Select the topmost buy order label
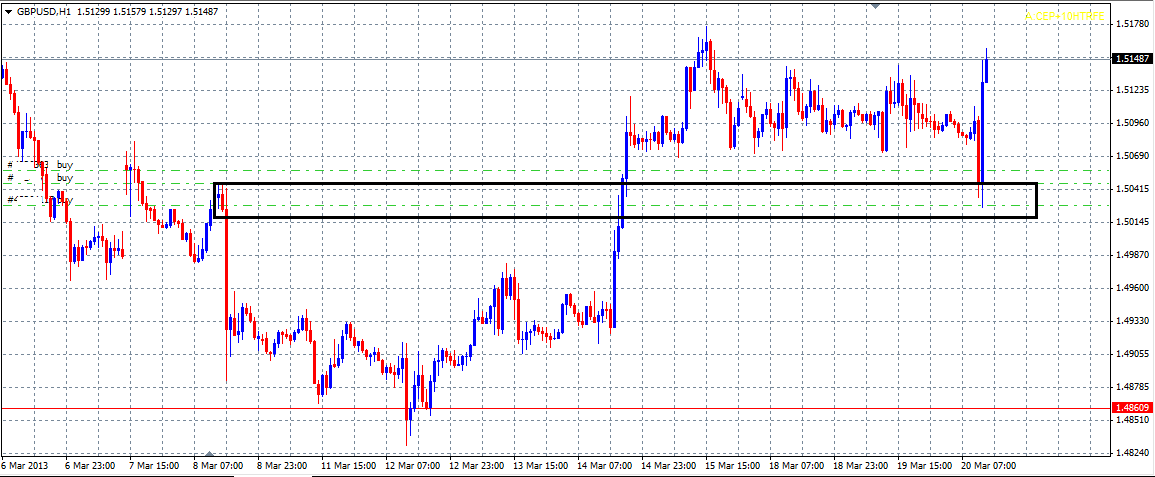1155x477 pixels. (x=64, y=164)
